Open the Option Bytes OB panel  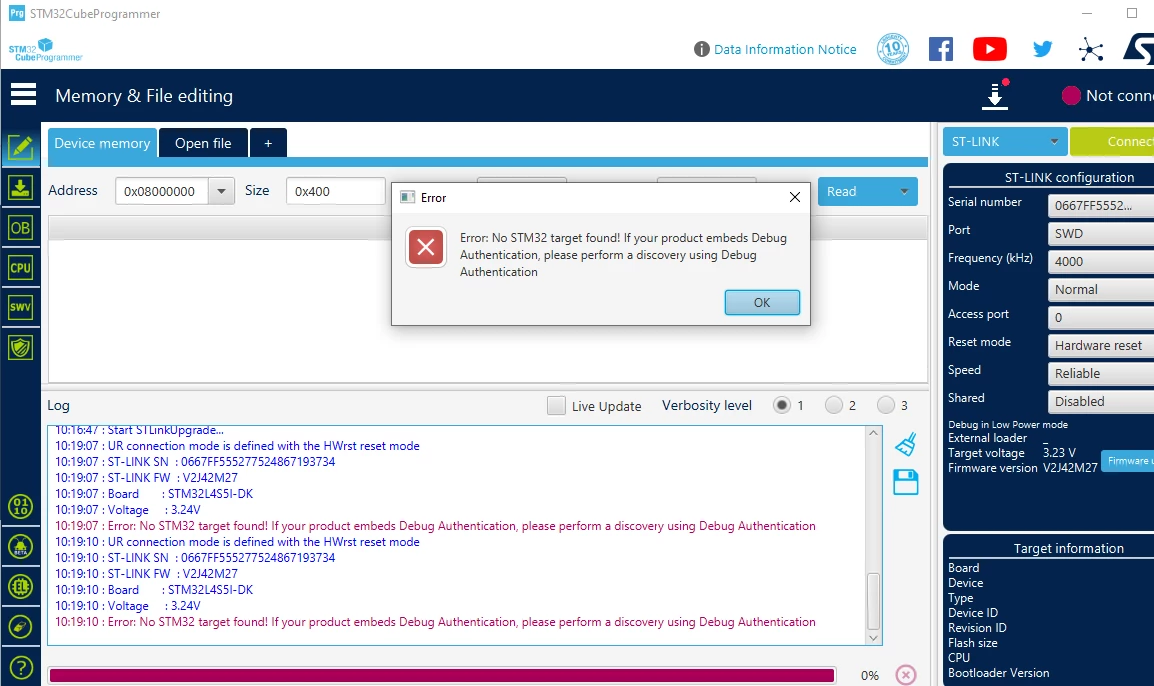(x=21, y=227)
